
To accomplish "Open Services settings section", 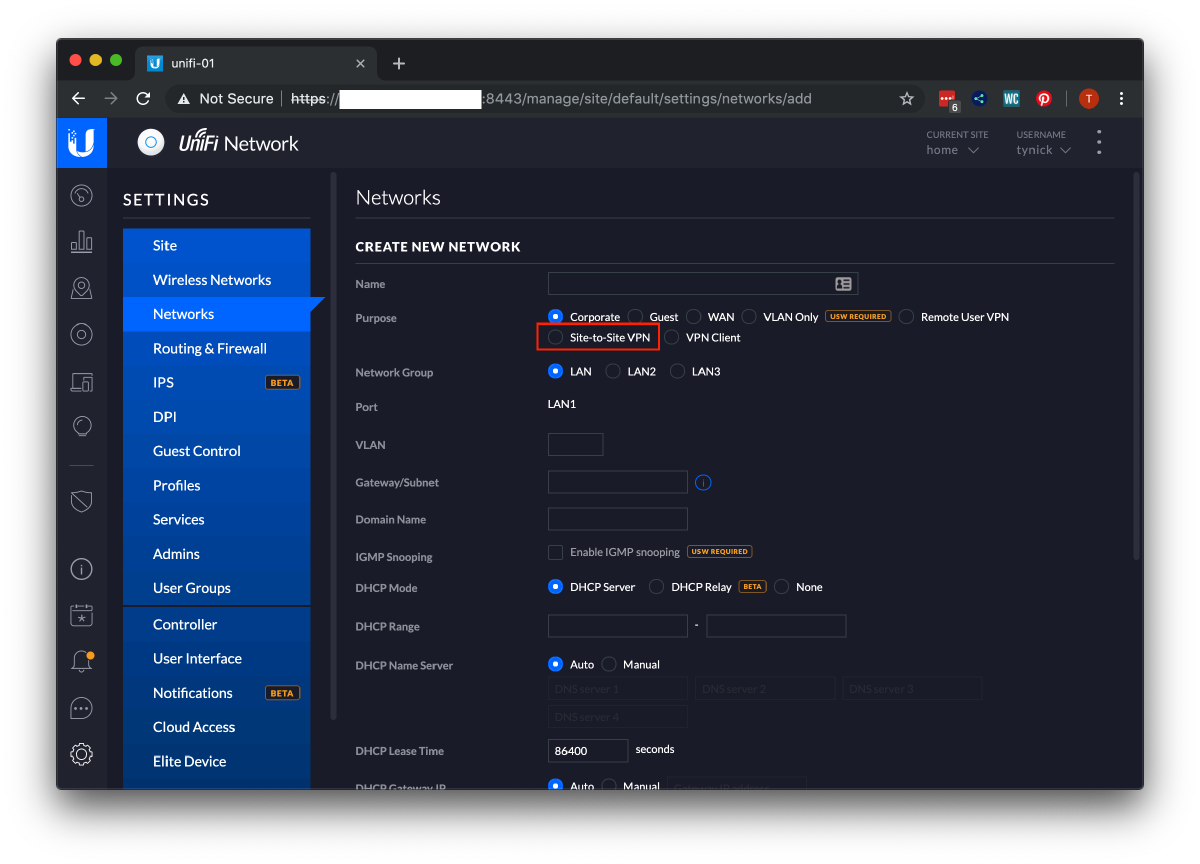I will (x=217, y=520).
